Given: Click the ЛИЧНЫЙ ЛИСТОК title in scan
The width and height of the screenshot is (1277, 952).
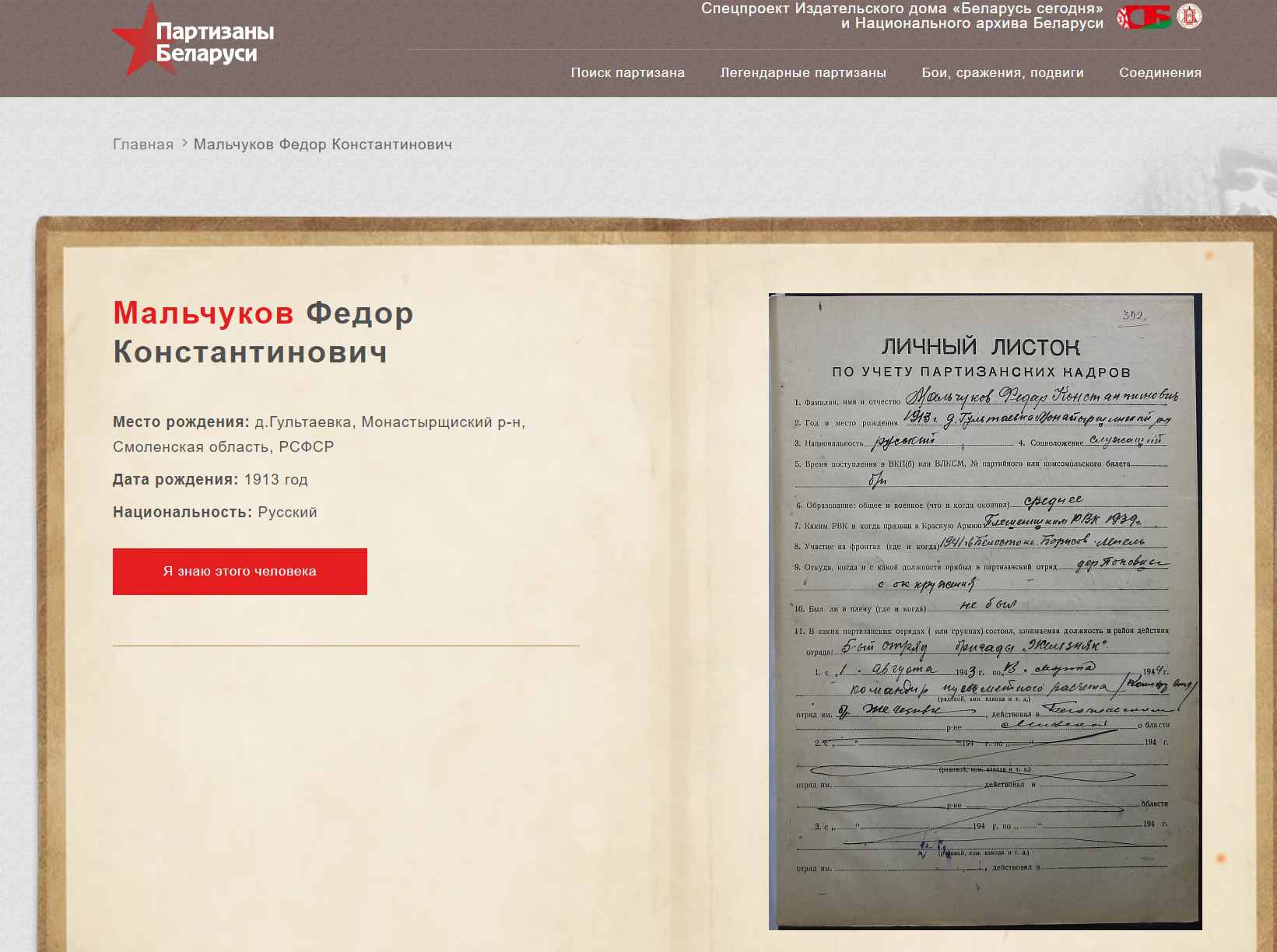Looking at the screenshot, I should coord(980,347).
